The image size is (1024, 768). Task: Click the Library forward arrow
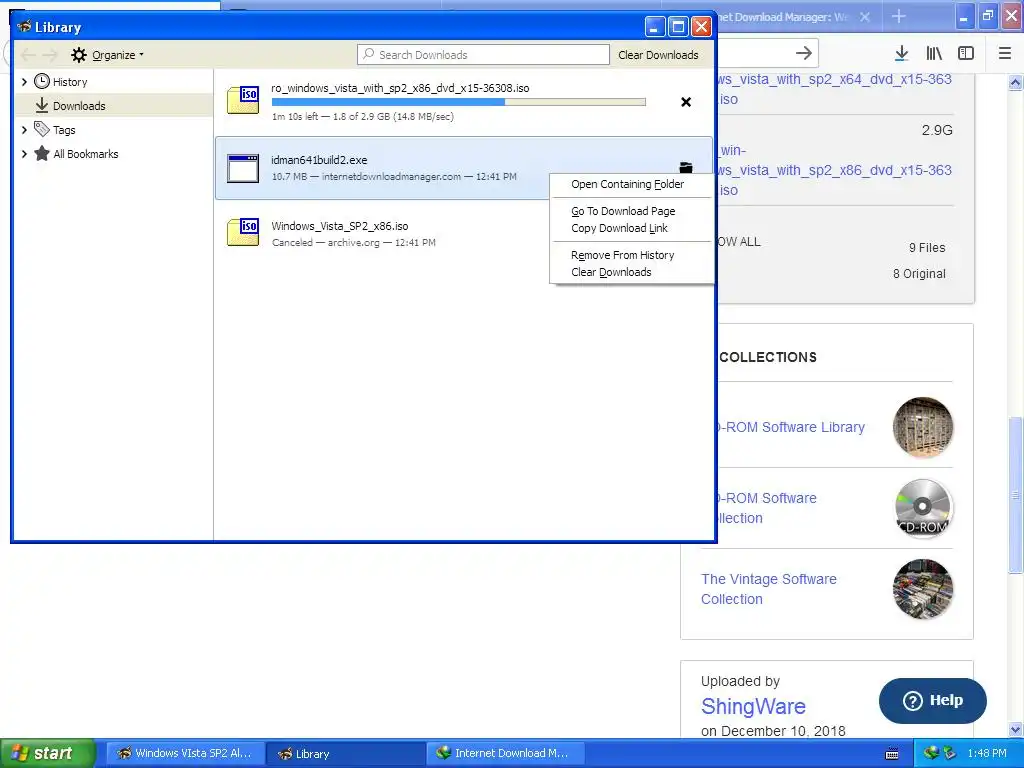coord(50,55)
